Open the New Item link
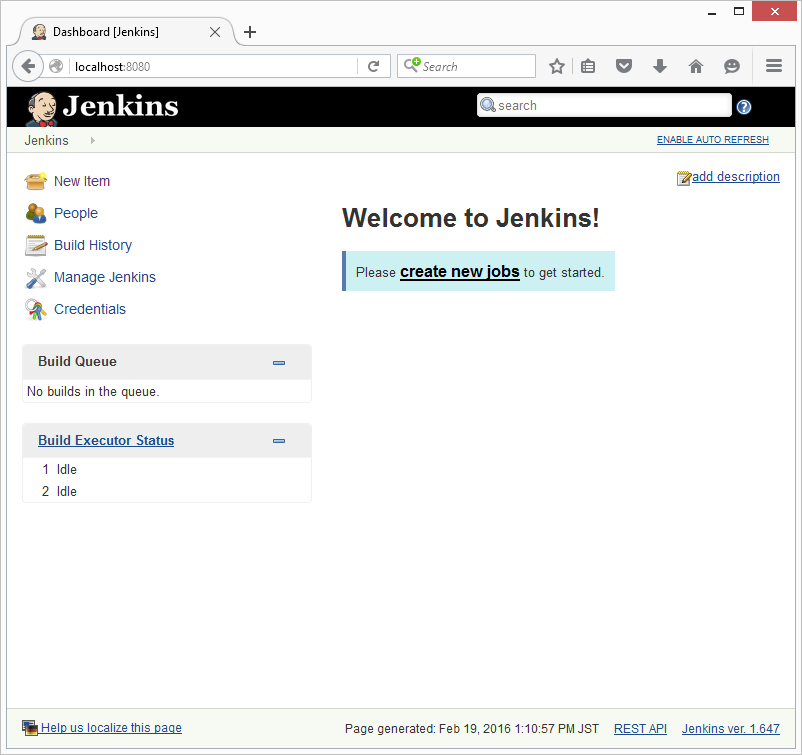This screenshot has height=755, width=802. tap(82, 181)
